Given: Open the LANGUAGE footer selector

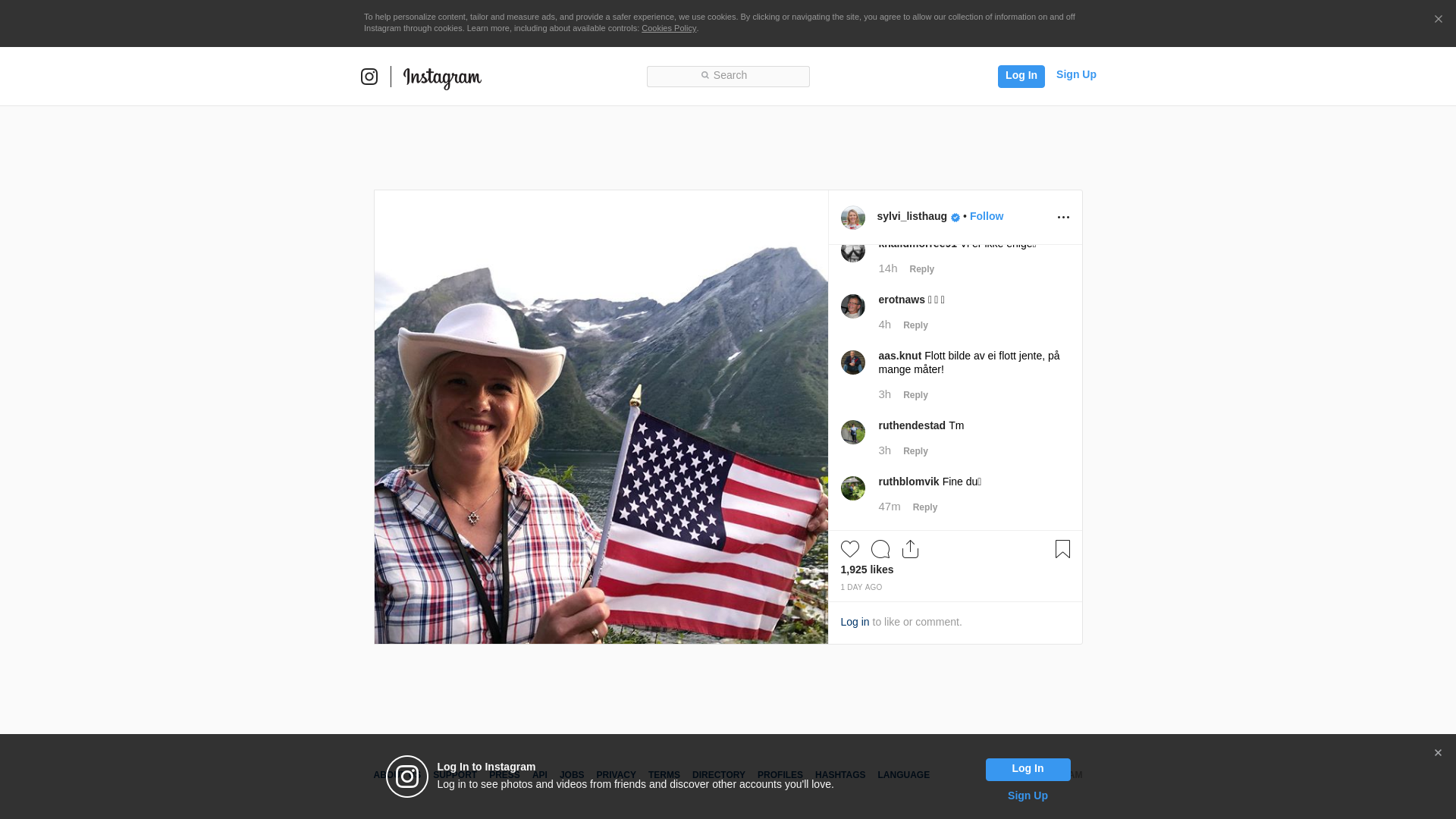Looking at the screenshot, I should (x=903, y=775).
